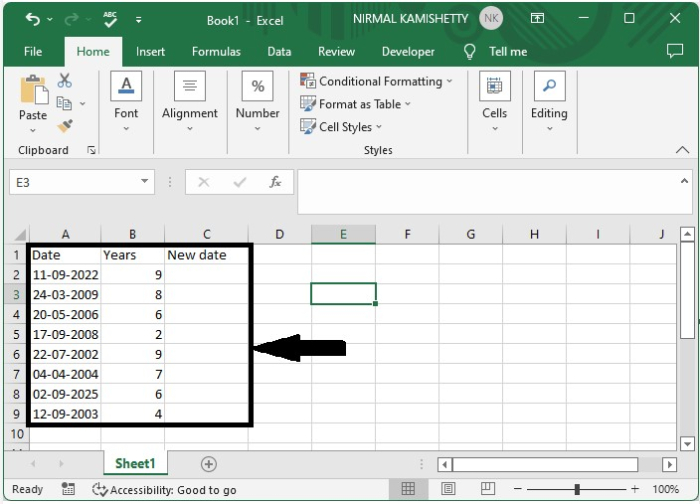Click vertical scrollbar down arrow
The height and width of the screenshot is (504, 700).
click(687, 443)
